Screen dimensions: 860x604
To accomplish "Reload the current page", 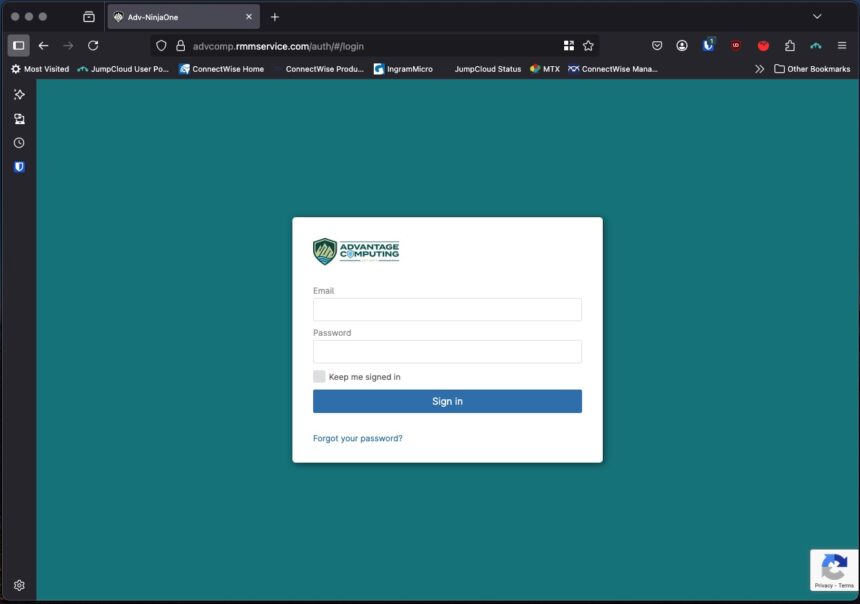I will [x=93, y=46].
